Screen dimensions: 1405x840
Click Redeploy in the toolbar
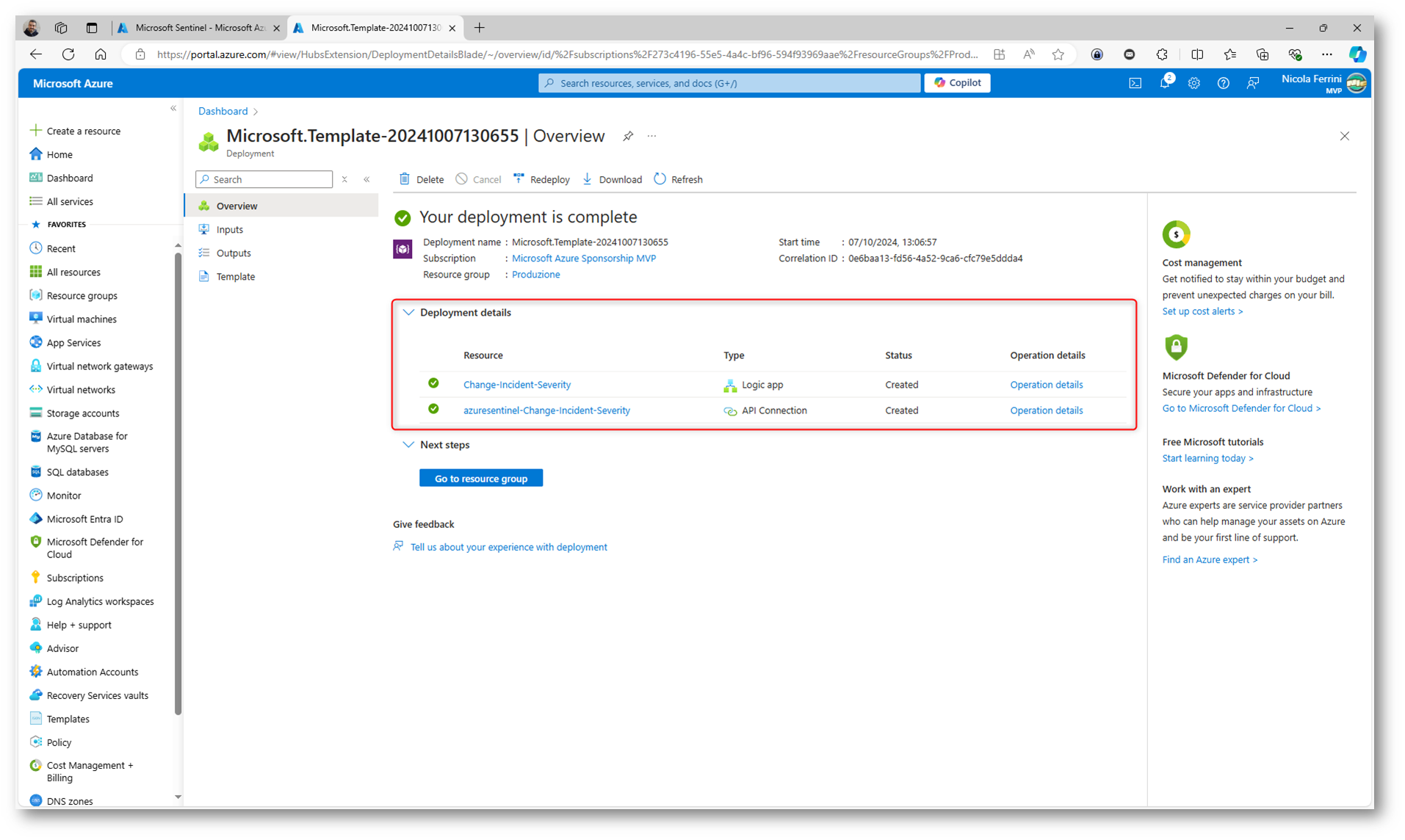click(x=541, y=179)
